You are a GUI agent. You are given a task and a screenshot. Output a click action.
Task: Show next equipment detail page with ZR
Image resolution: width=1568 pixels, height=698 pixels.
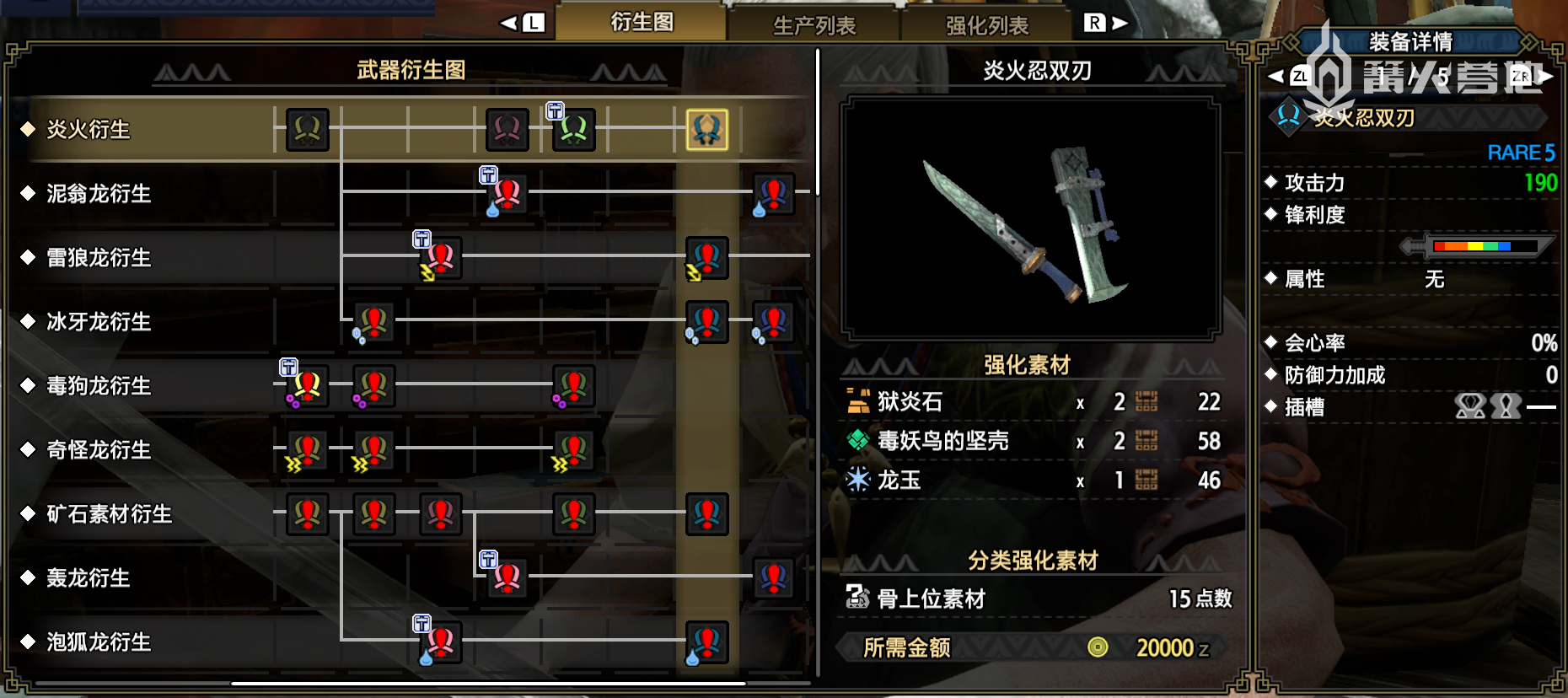[1531, 77]
